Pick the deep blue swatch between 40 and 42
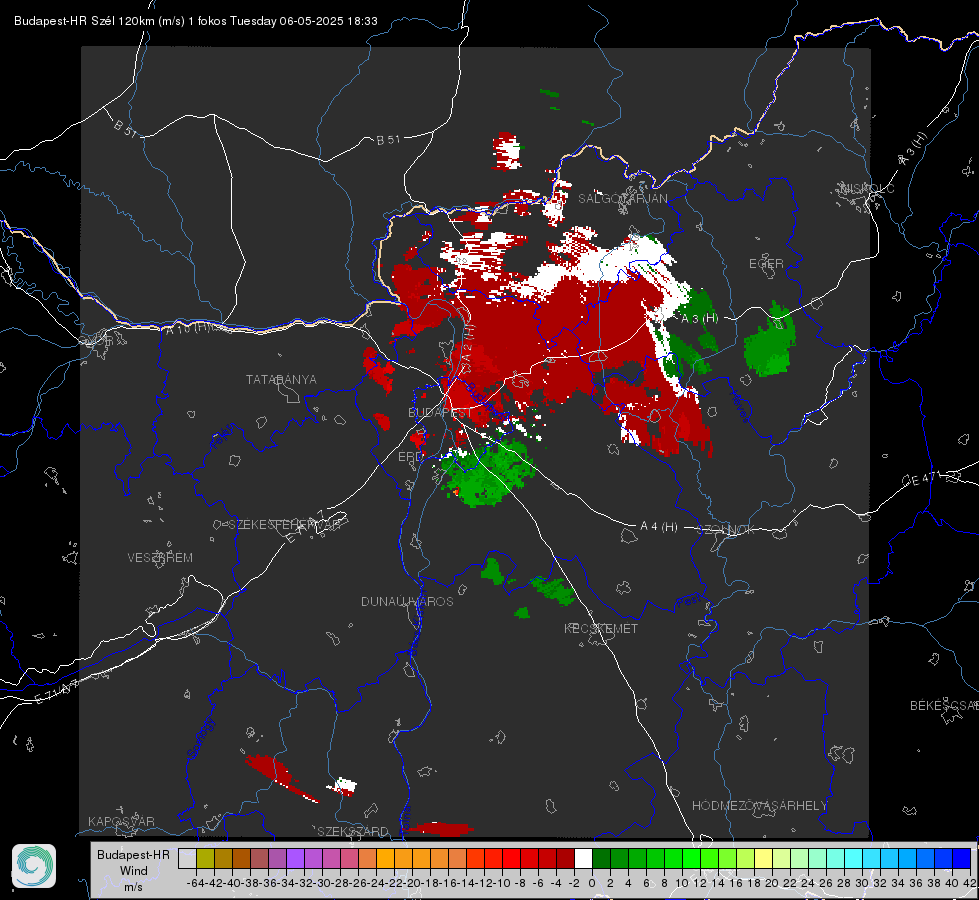979x900 pixels. [x=962, y=859]
